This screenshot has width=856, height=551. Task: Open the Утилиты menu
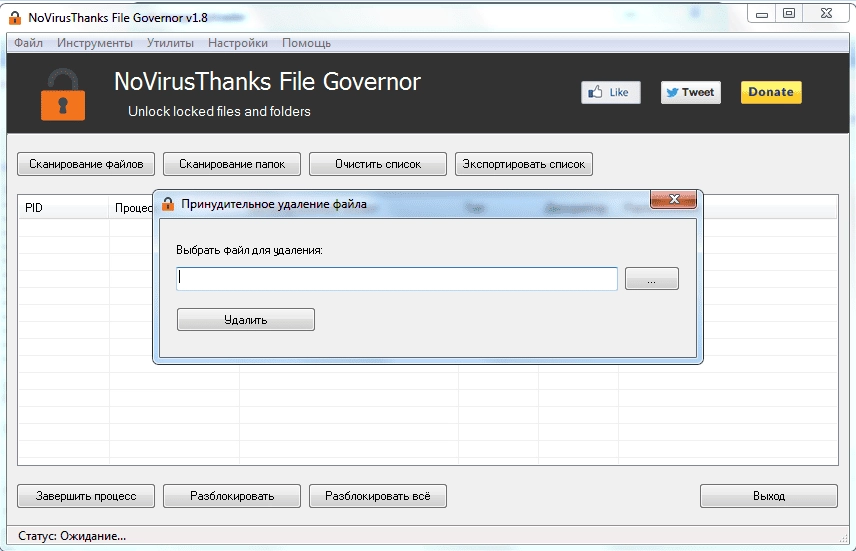click(x=170, y=43)
